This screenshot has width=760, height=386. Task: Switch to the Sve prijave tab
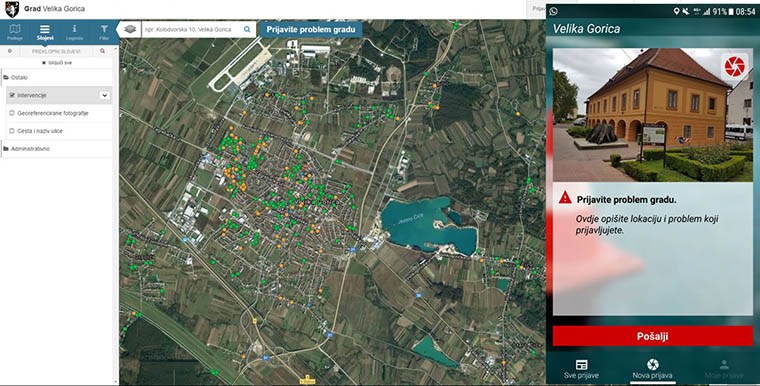tap(581, 369)
